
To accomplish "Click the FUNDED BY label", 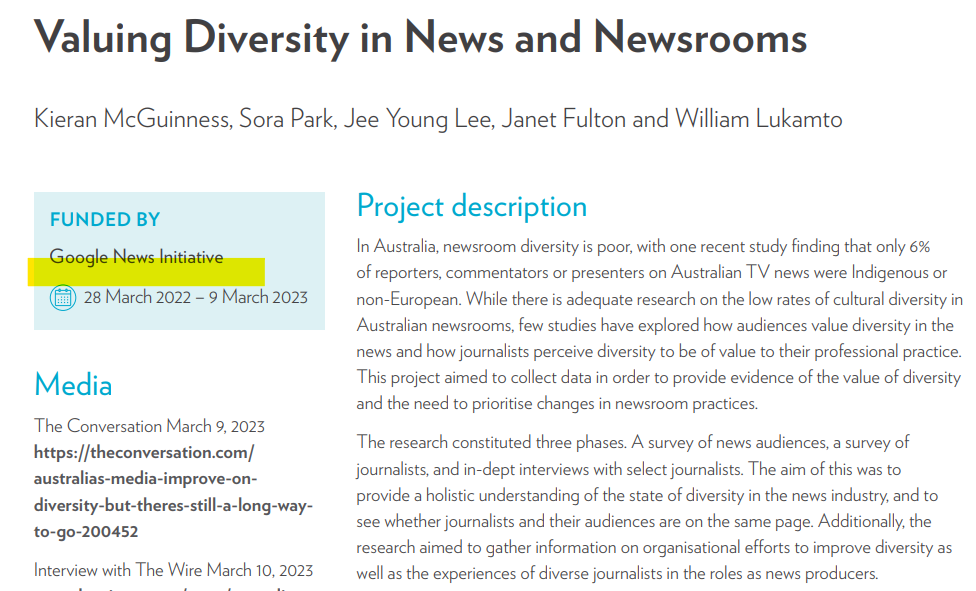I will pyautogui.click(x=105, y=220).
